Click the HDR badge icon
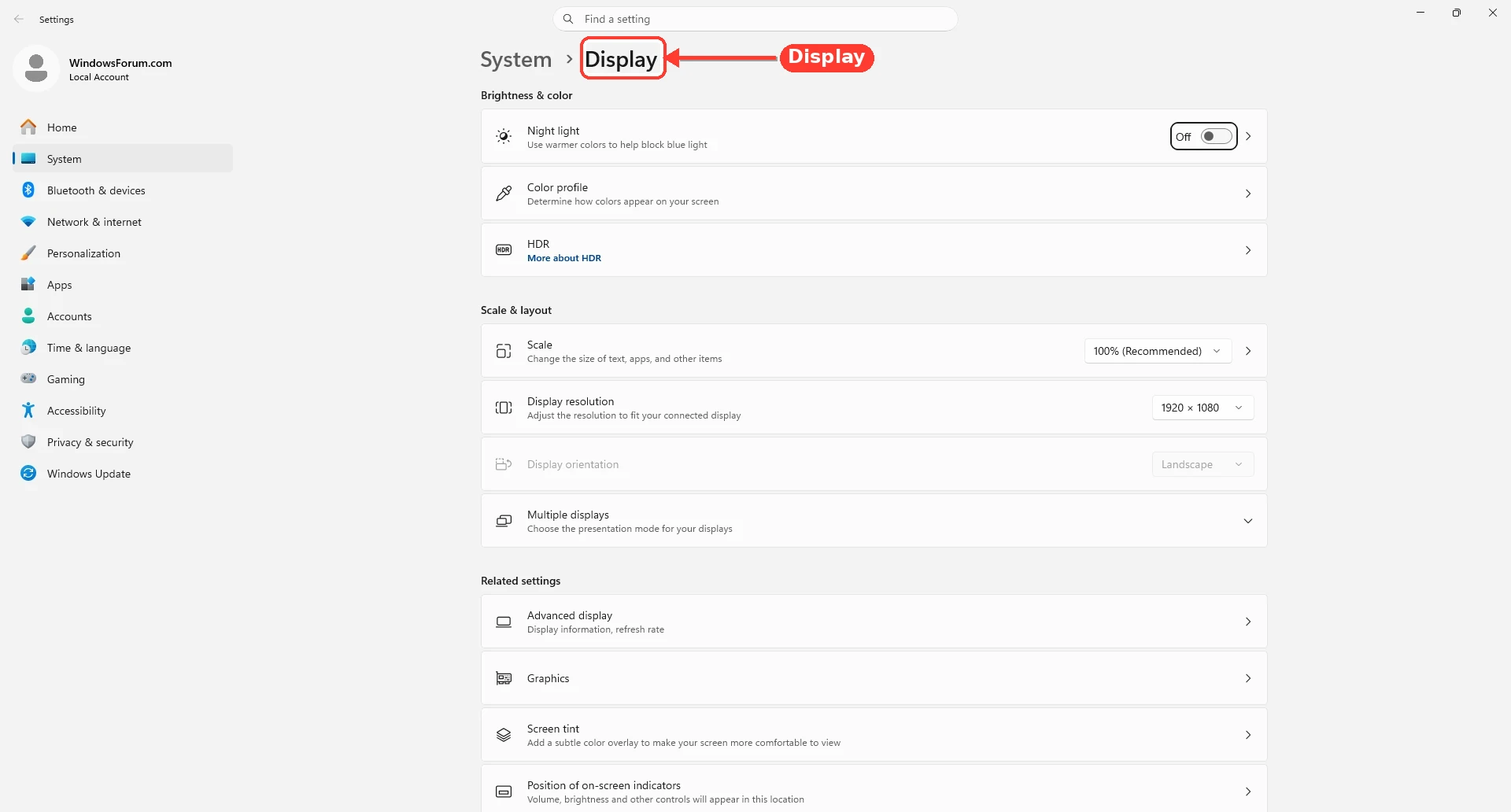Image resolution: width=1511 pixels, height=812 pixels. [504, 249]
